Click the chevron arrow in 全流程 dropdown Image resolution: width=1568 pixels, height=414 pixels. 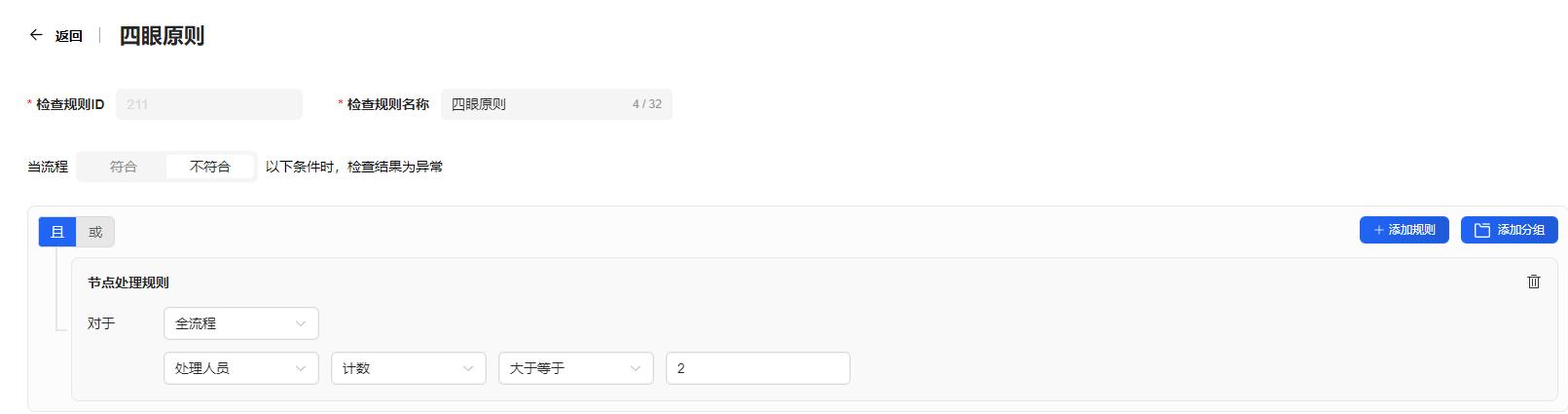pos(301,323)
